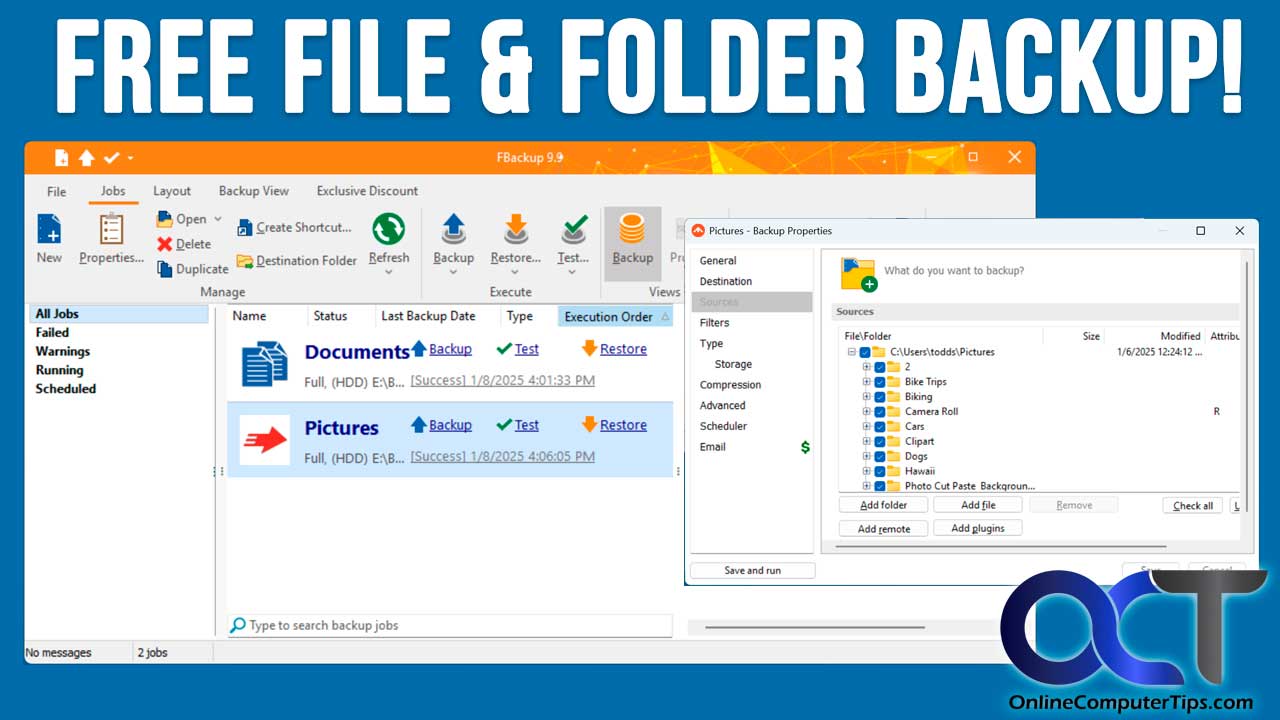The height and width of the screenshot is (720, 1280).
Task: Open the Scheduler page in Backup Properties
Action: 723,426
